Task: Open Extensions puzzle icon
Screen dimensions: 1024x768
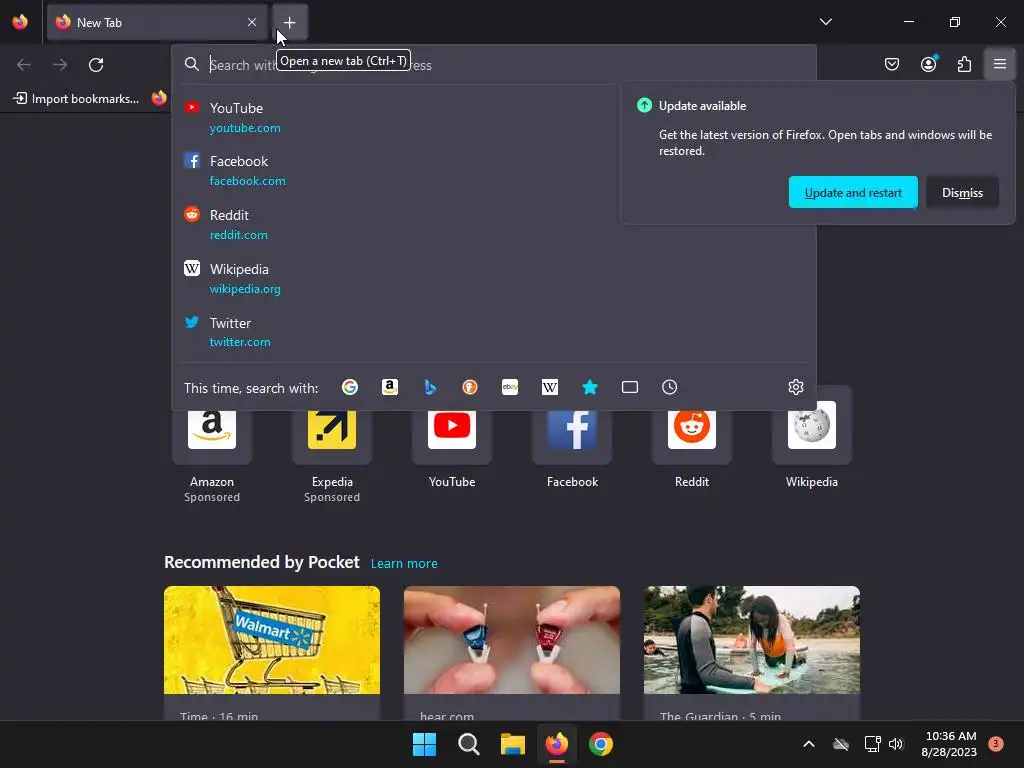Action: [964, 64]
